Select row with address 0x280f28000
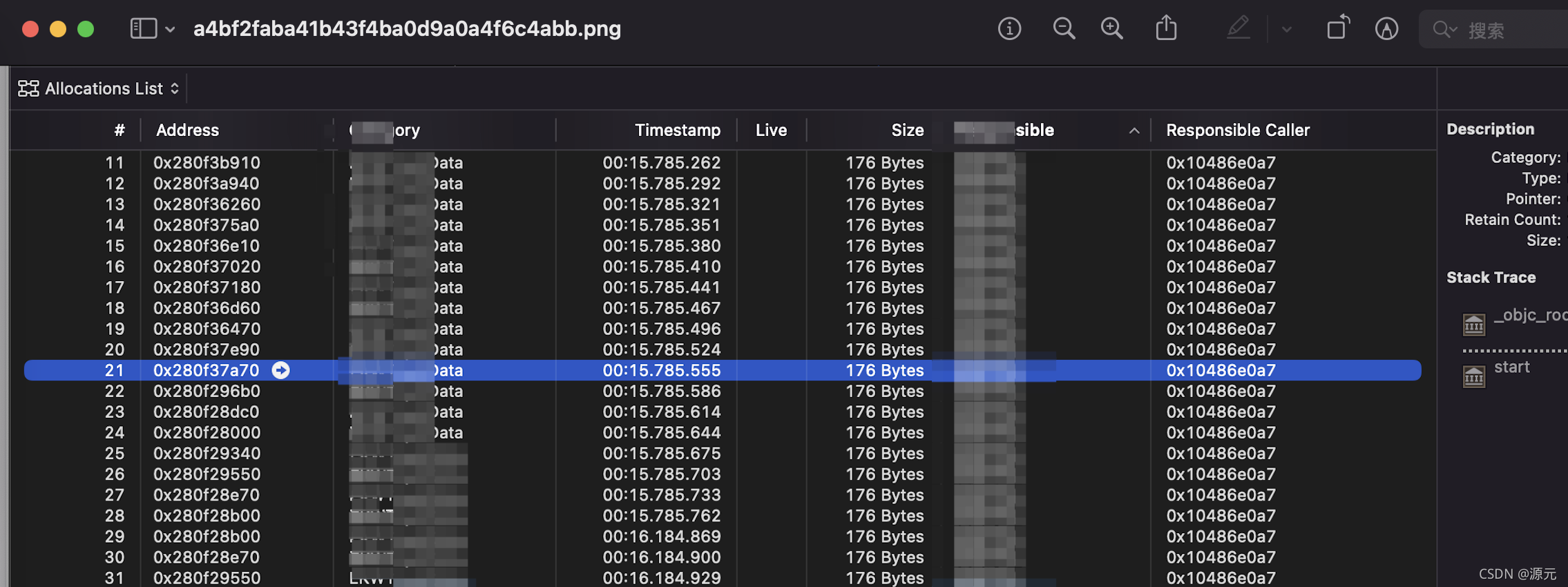Screen dimensions: 1568x587 coord(723,432)
